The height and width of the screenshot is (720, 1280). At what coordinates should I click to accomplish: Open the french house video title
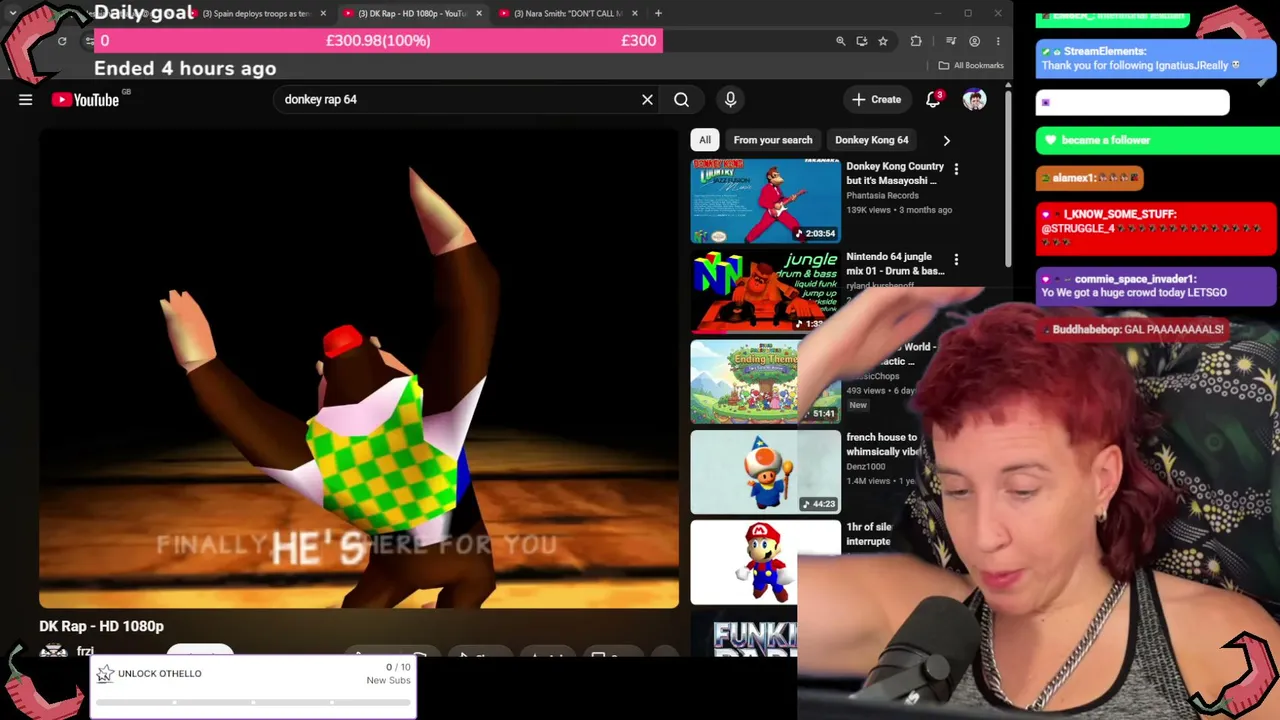tap(882, 444)
